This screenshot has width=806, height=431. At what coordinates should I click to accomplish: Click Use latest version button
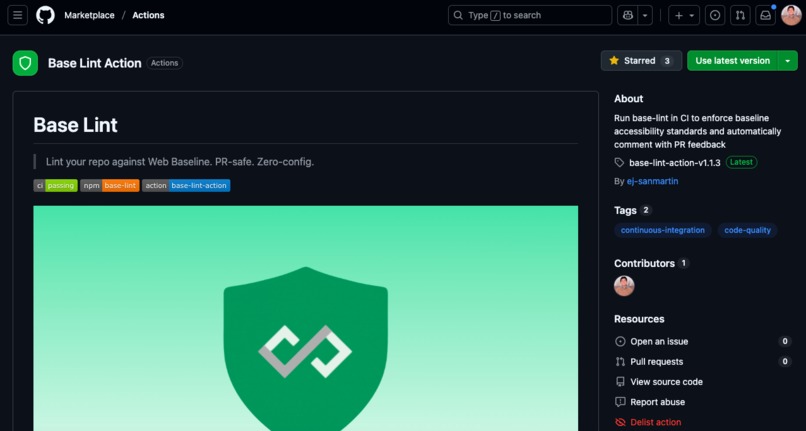click(x=732, y=61)
